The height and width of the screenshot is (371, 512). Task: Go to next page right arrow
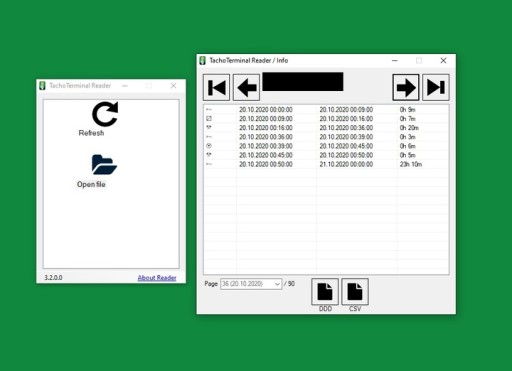(x=406, y=87)
